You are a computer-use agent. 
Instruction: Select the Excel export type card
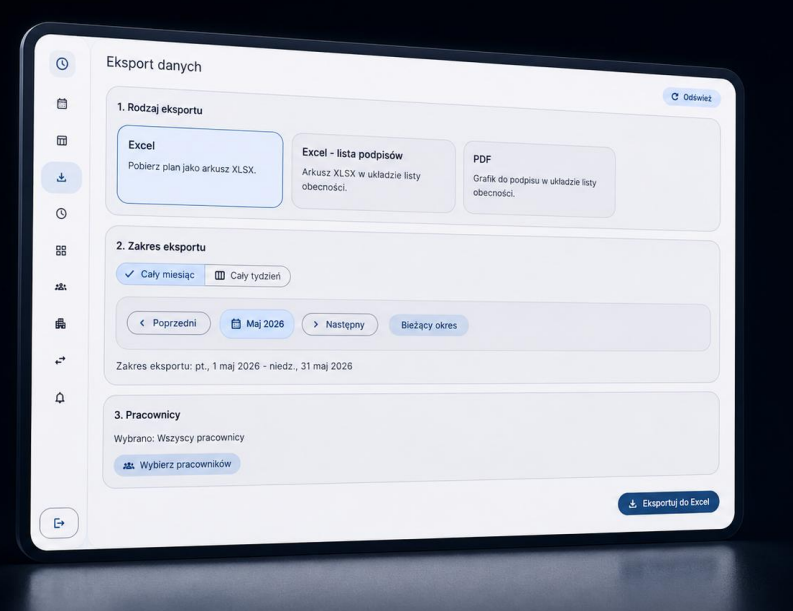coord(200,166)
